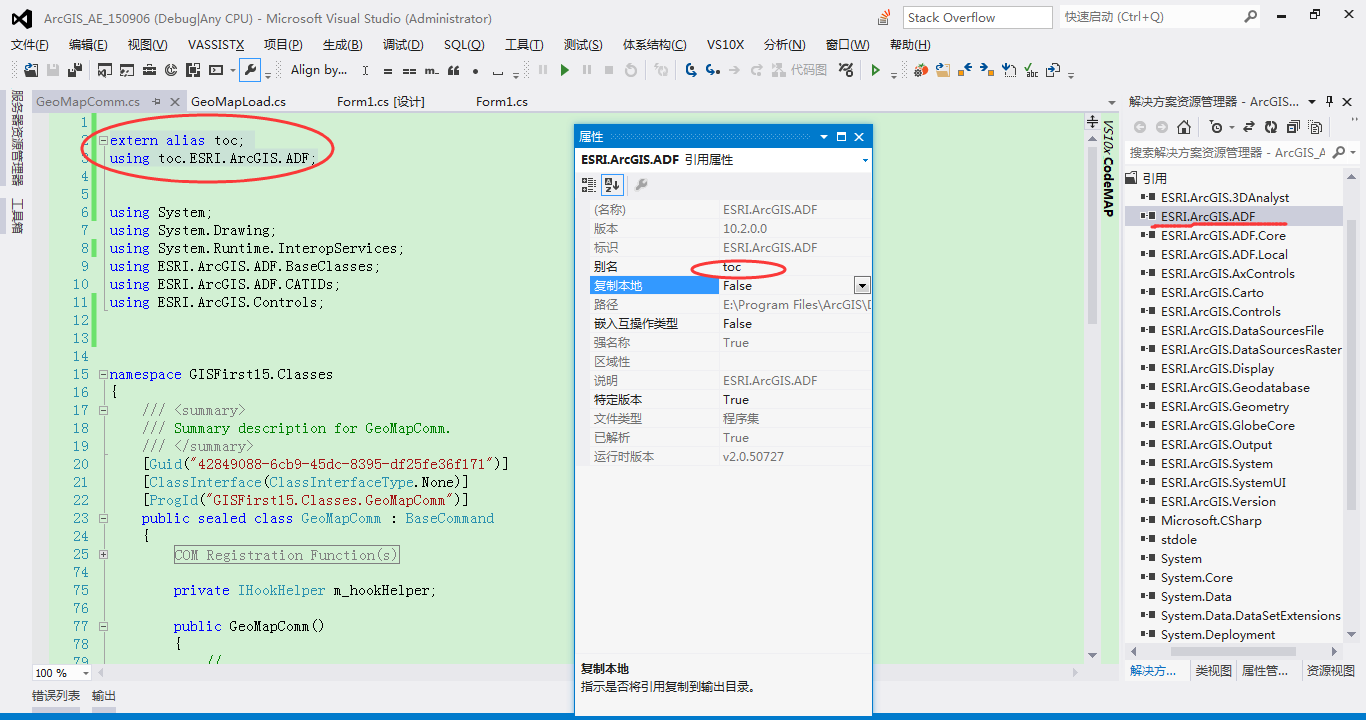This screenshot has height=720, width=1366.
Task: Open the Solution Explorer search options dropdown
Action: coord(1353,153)
